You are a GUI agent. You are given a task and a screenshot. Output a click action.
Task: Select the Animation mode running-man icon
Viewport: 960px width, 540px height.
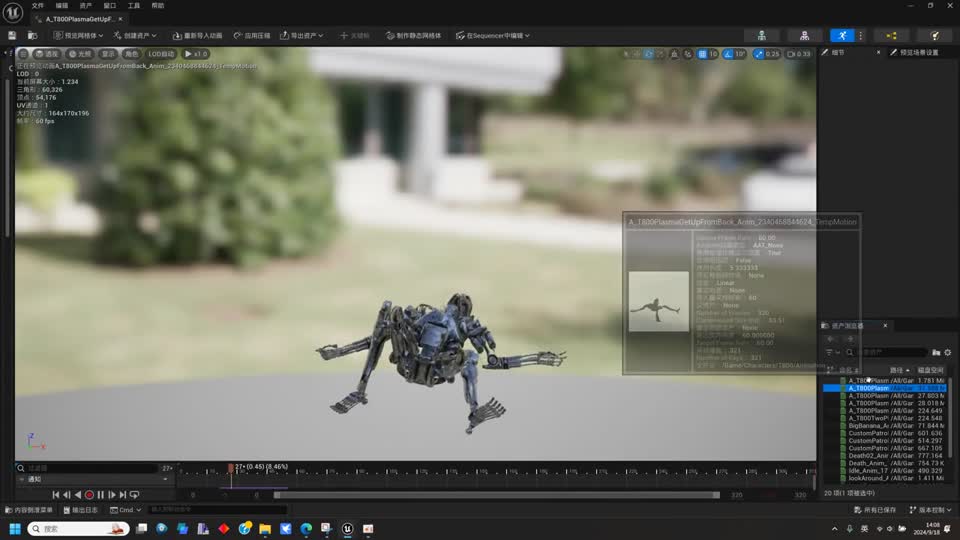844,35
